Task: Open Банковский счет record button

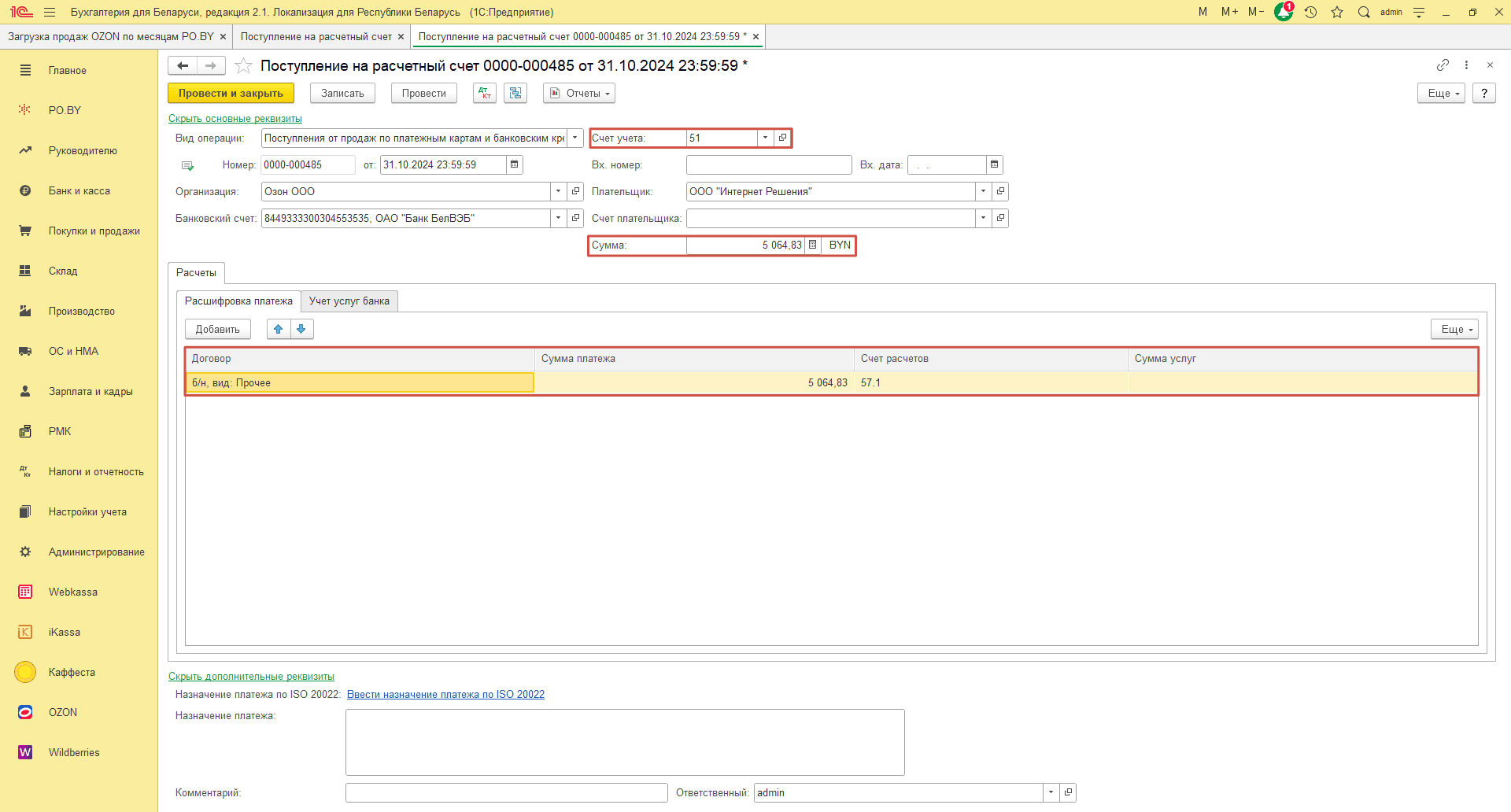Action: tap(575, 218)
